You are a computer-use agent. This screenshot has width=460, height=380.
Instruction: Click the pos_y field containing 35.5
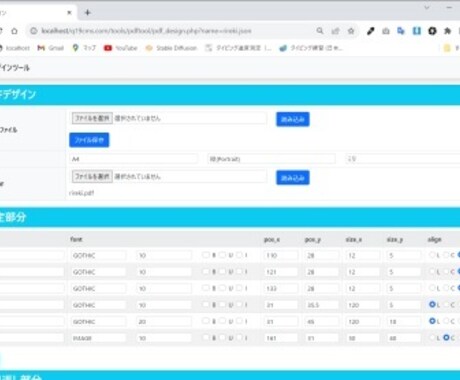322,305
